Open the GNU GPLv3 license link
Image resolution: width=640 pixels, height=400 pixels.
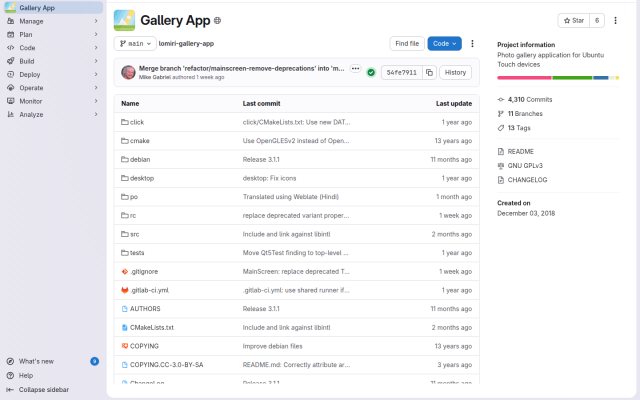click(524, 166)
